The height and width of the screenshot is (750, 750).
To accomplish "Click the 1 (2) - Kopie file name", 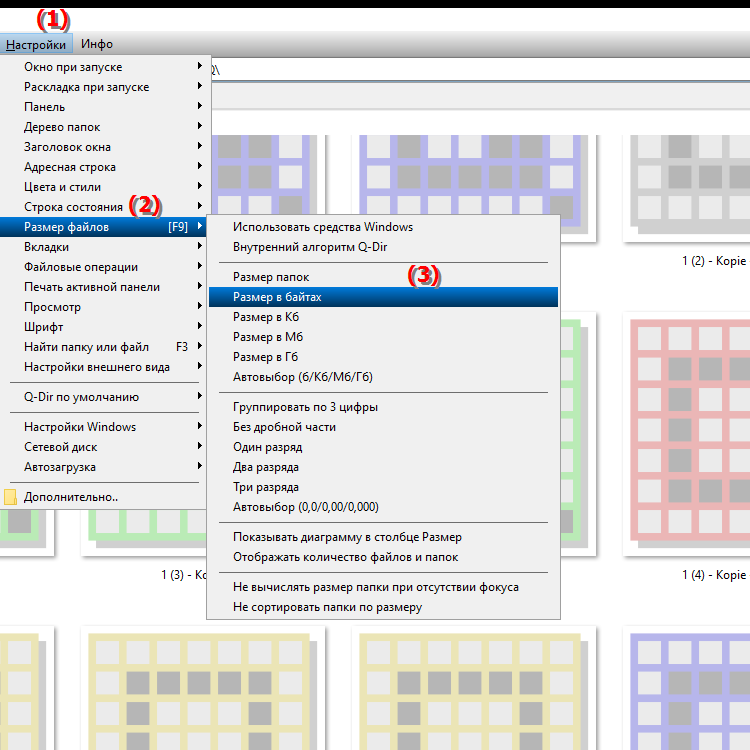I will coord(714,261).
